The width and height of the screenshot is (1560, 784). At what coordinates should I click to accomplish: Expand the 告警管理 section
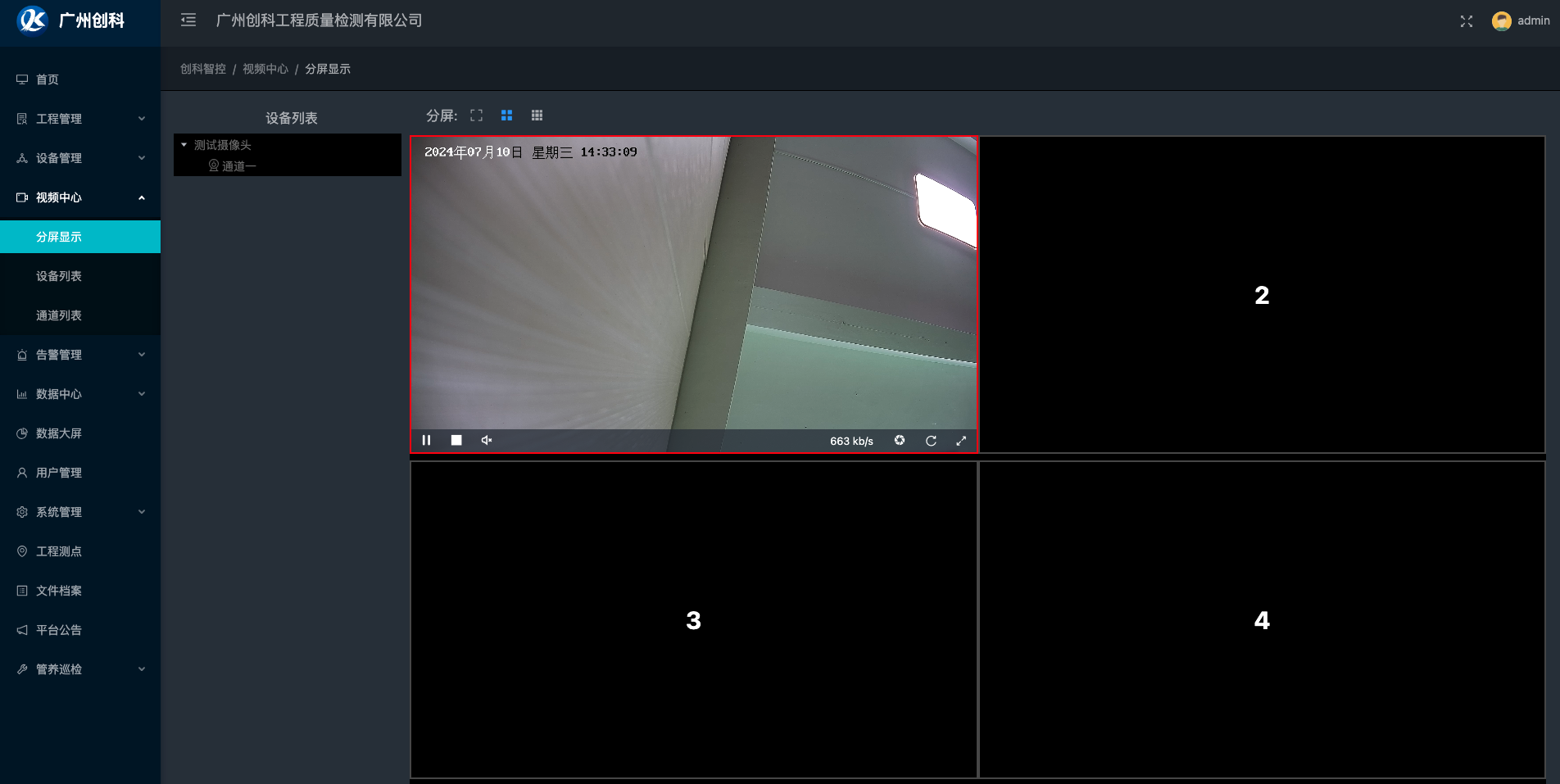coord(80,354)
